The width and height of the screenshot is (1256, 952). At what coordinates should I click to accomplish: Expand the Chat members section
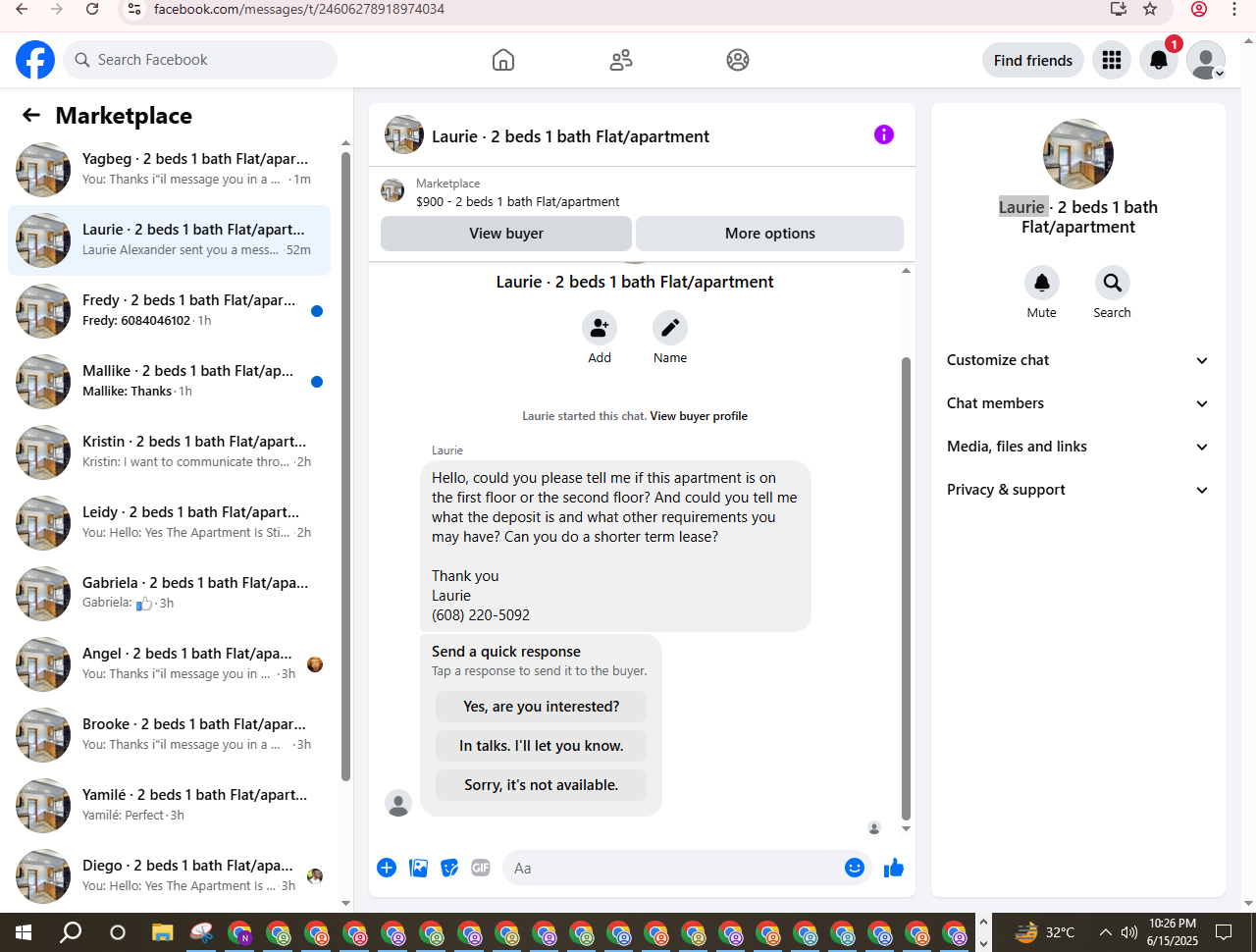pyautogui.click(x=1077, y=403)
